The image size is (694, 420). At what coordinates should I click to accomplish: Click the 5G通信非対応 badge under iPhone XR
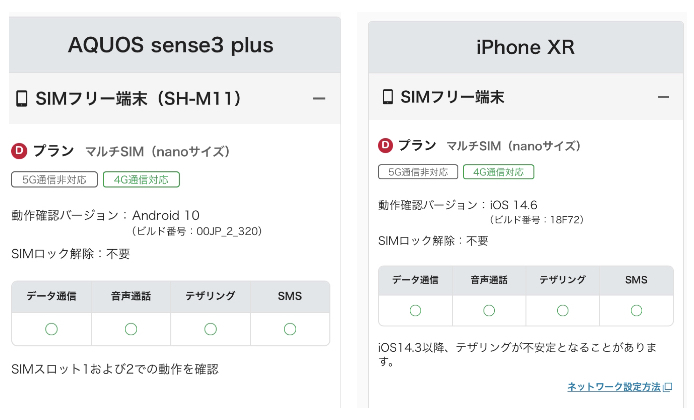coord(417,172)
